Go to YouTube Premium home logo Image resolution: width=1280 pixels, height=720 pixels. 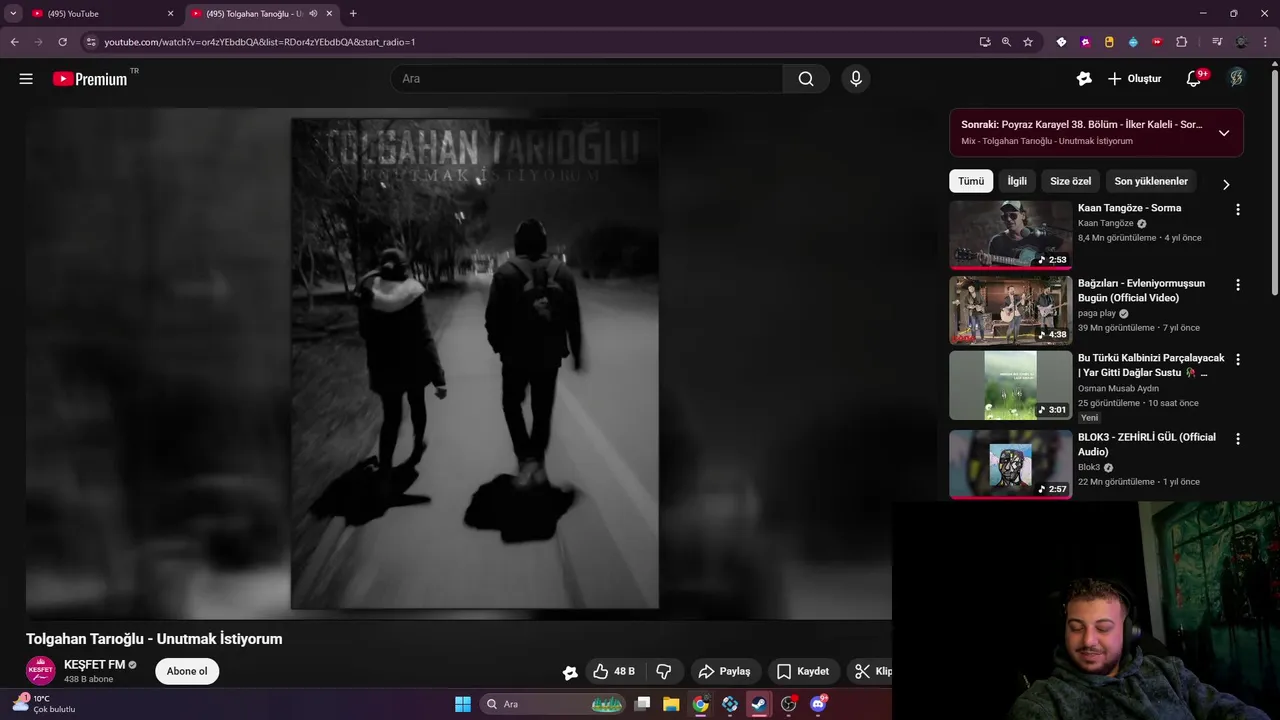(x=90, y=79)
